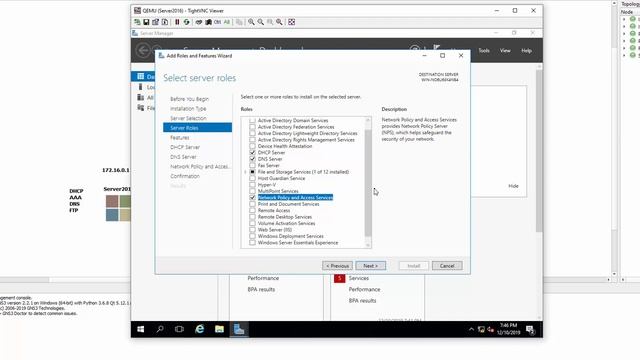
Task: Open Windows Start menu icon
Action: pyautogui.click(x=141, y=329)
